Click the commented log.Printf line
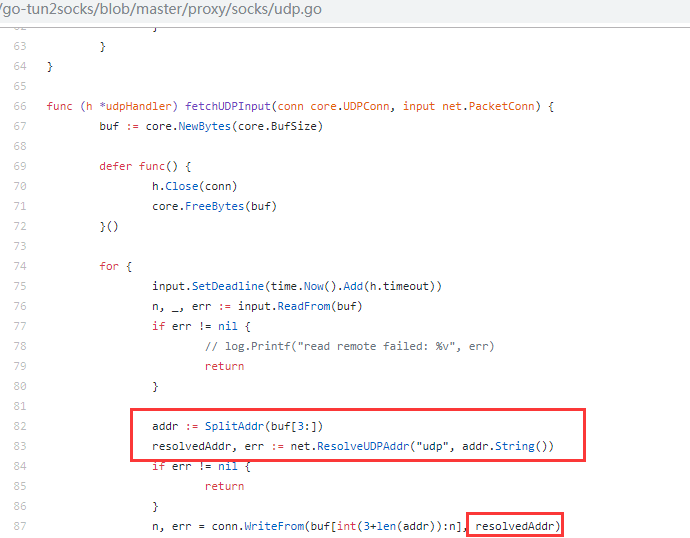This screenshot has height=538, width=690. 350,346
